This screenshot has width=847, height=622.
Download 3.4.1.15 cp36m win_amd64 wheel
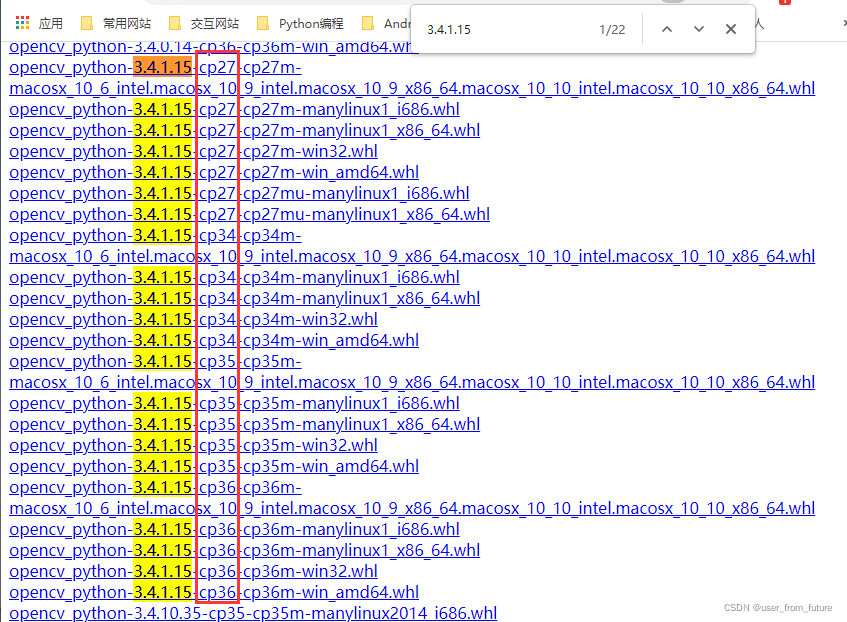click(x=214, y=592)
